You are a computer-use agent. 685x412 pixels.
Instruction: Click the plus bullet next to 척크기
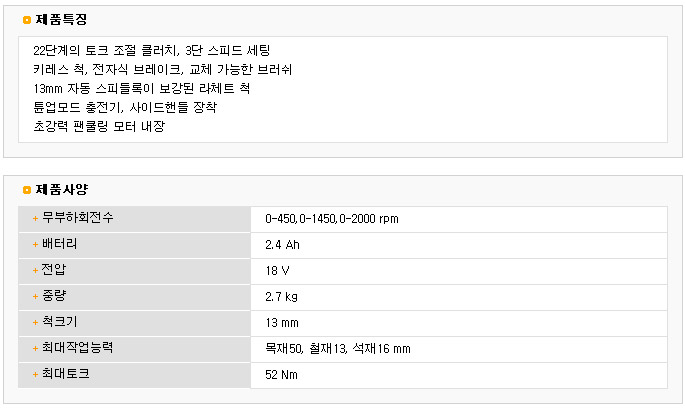[35, 322]
